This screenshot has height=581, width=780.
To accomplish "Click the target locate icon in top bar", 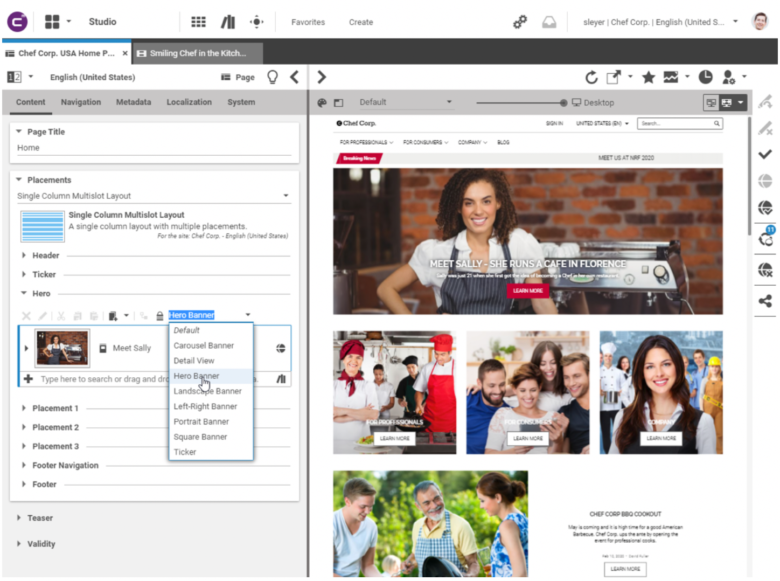I will [x=257, y=22].
